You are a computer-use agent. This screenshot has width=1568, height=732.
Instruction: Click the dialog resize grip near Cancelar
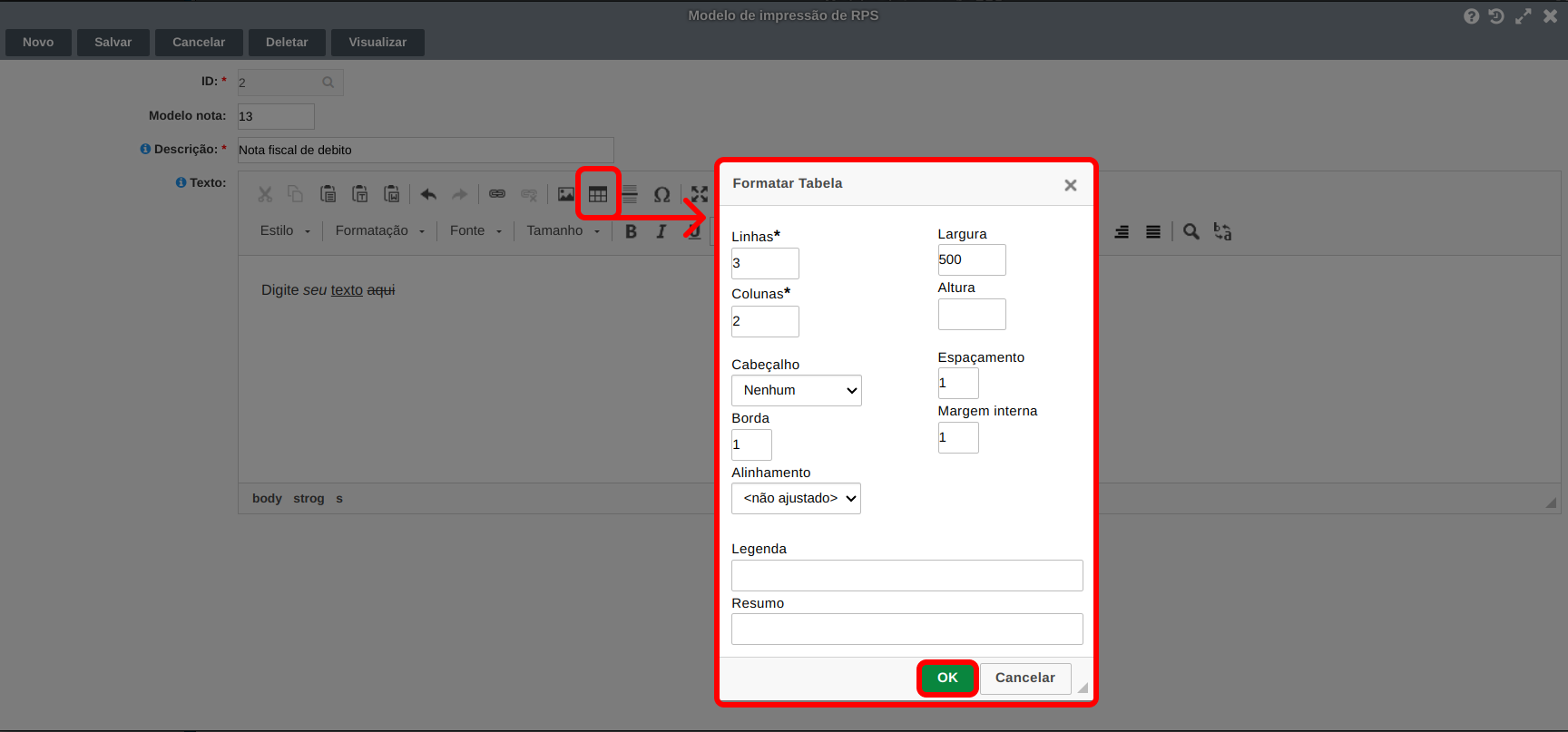tap(1083, 688)
